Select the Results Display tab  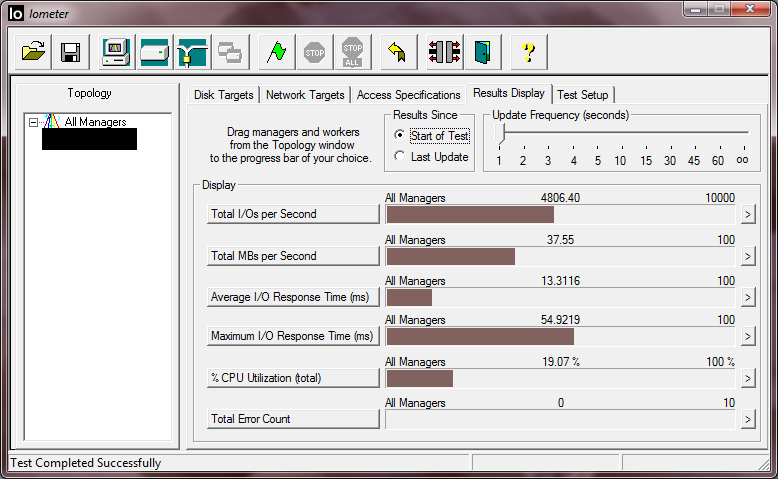click(x=509, y=93)
